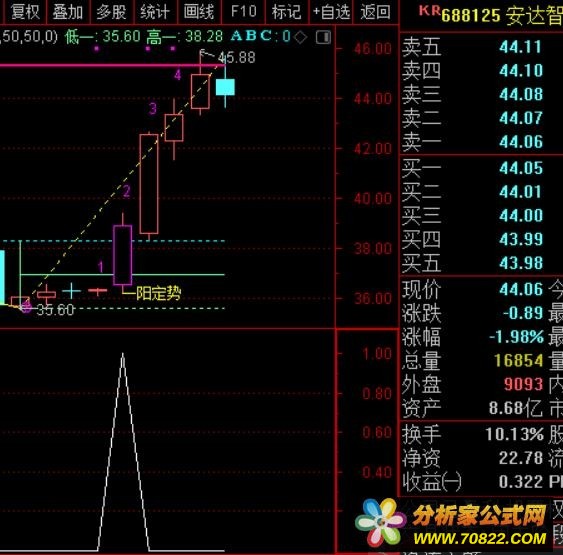Click the 高一:38.28 indicator value
Image resolution: width=563 pixels, height=555 pixels.
click(x=185, y=37)
